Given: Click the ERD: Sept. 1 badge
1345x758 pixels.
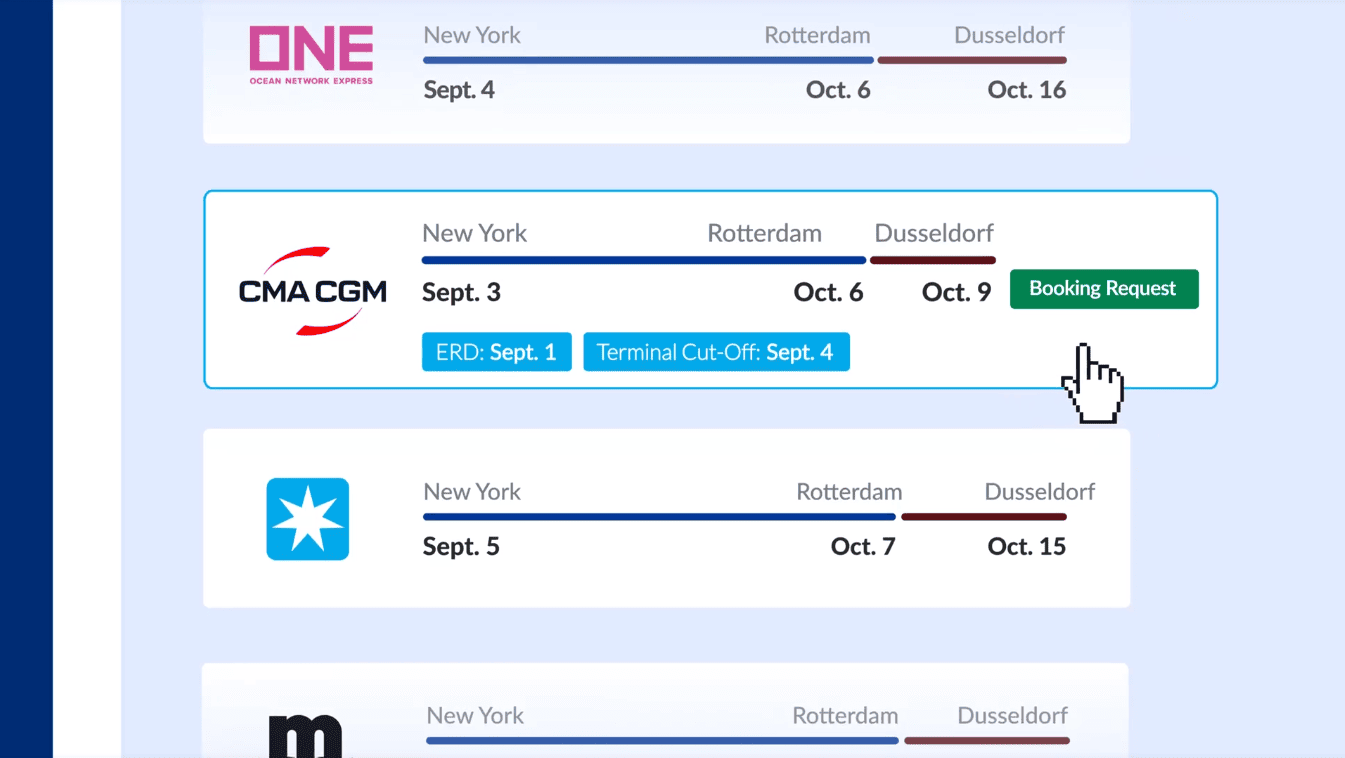Looking at the screenshot, I should 496,351.
